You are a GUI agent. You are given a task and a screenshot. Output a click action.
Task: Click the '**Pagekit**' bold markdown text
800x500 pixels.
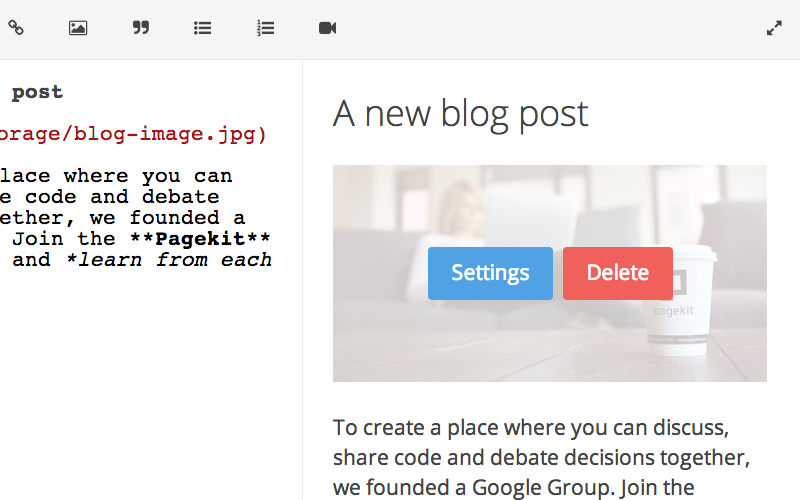coord(200,239)
